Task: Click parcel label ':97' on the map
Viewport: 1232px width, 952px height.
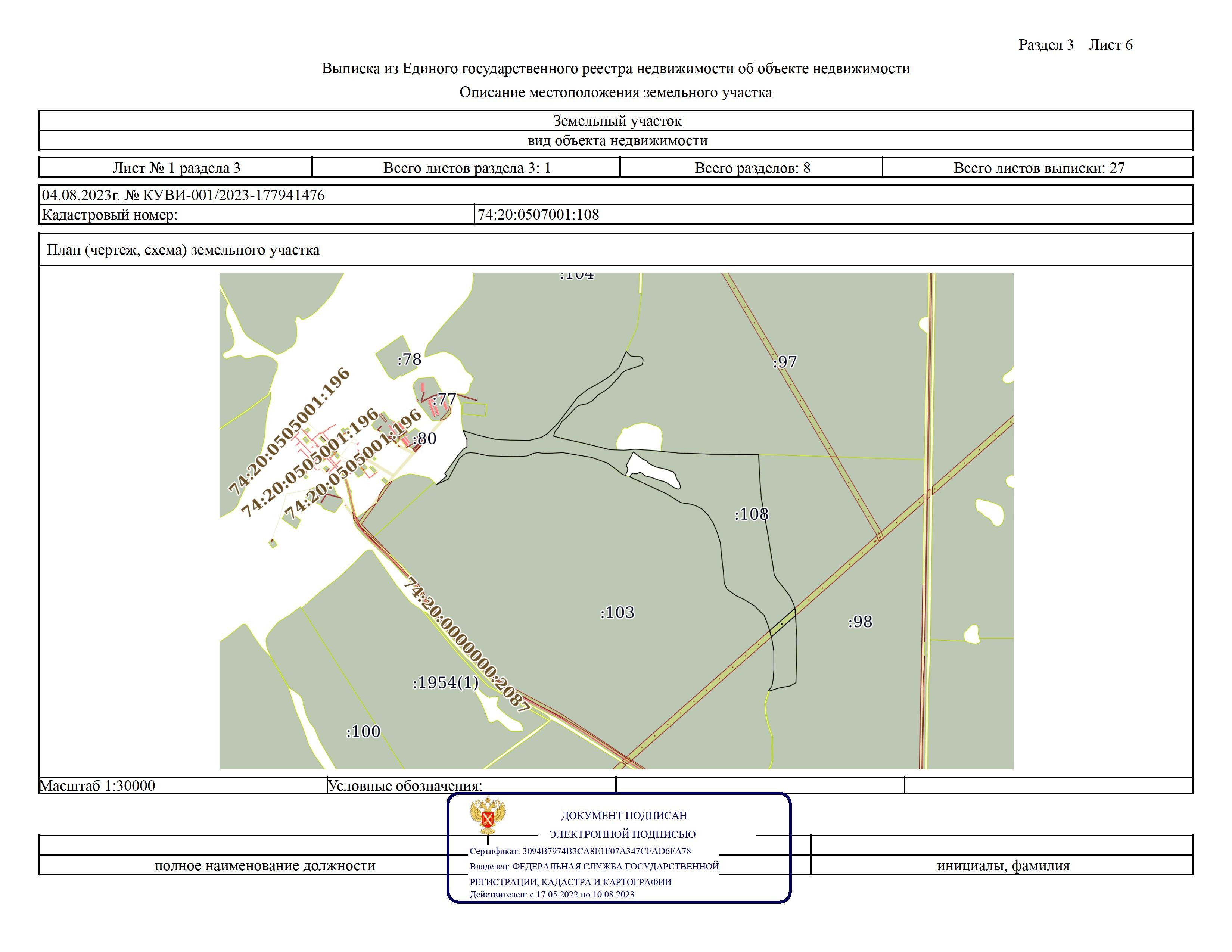Action: tap(785, 361)
